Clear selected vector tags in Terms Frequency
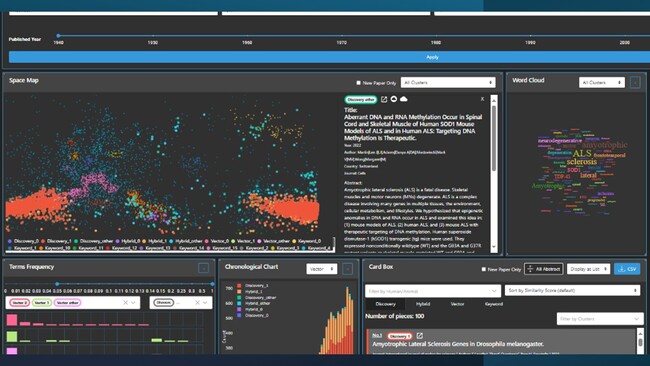650x366 pixels. (x=125, y=303)
